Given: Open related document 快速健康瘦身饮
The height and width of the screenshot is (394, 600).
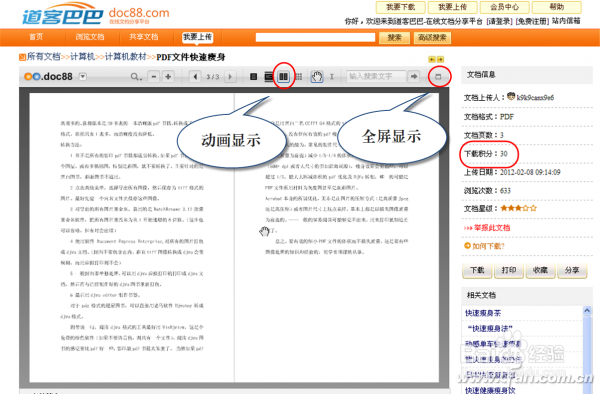Looking at the screenshot, I should point(491,390).
